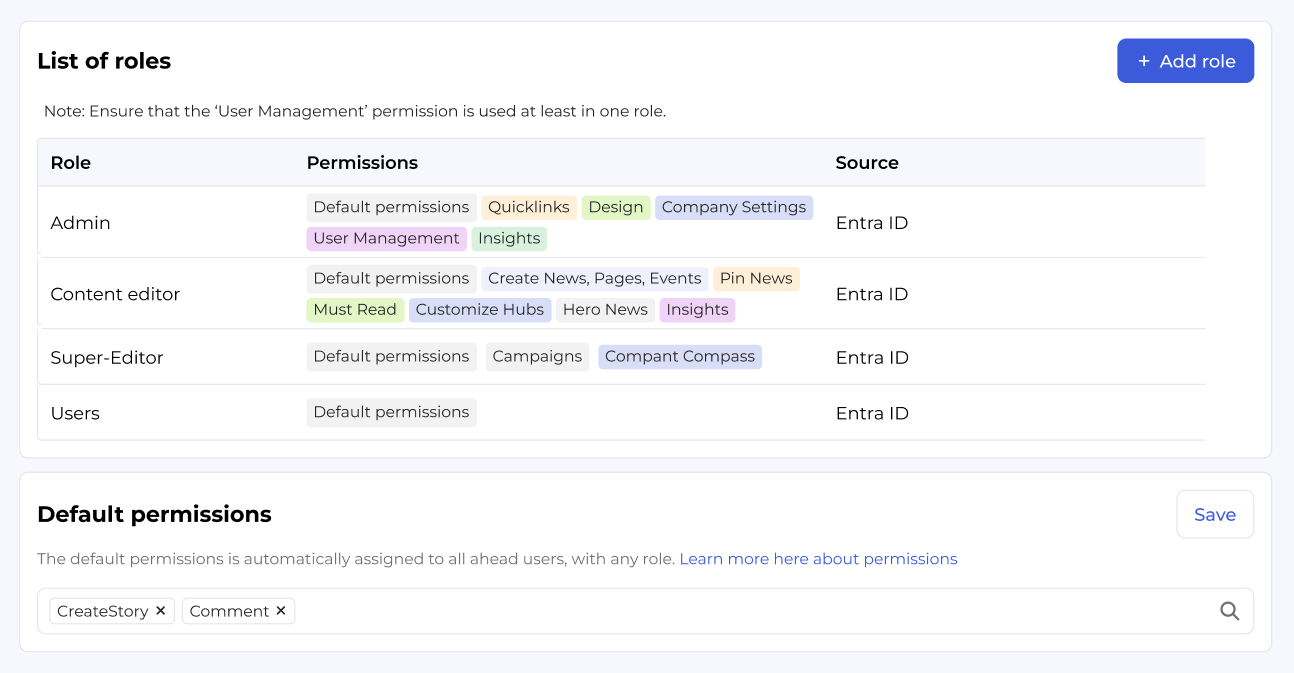The image size is (1294, 673).
Task: Click the Add role button
Action: 1185,61
